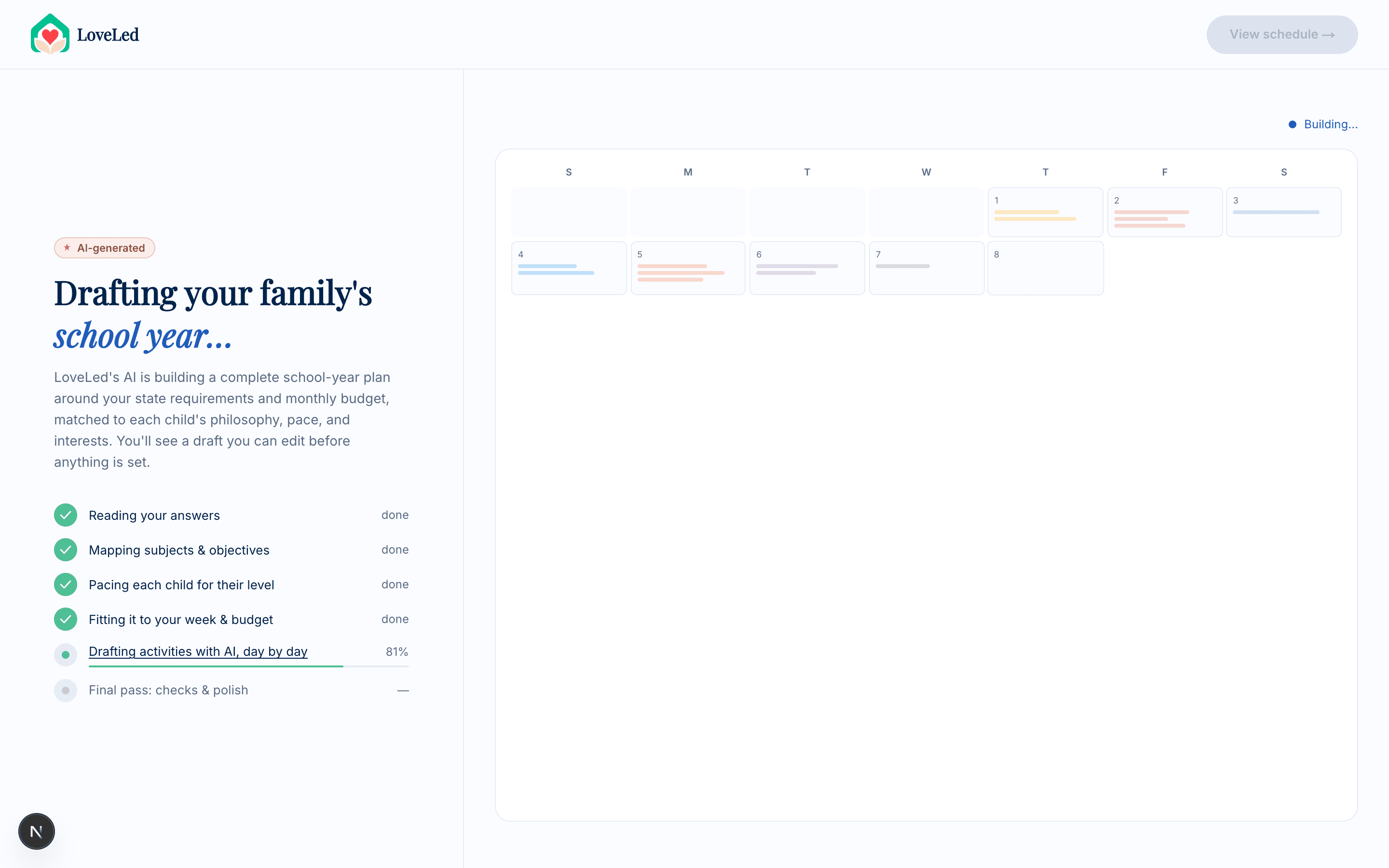This screenshot has height=868, width=1389.
Task: Click the Drafting activities progress bar
Action: pos(248,666)
